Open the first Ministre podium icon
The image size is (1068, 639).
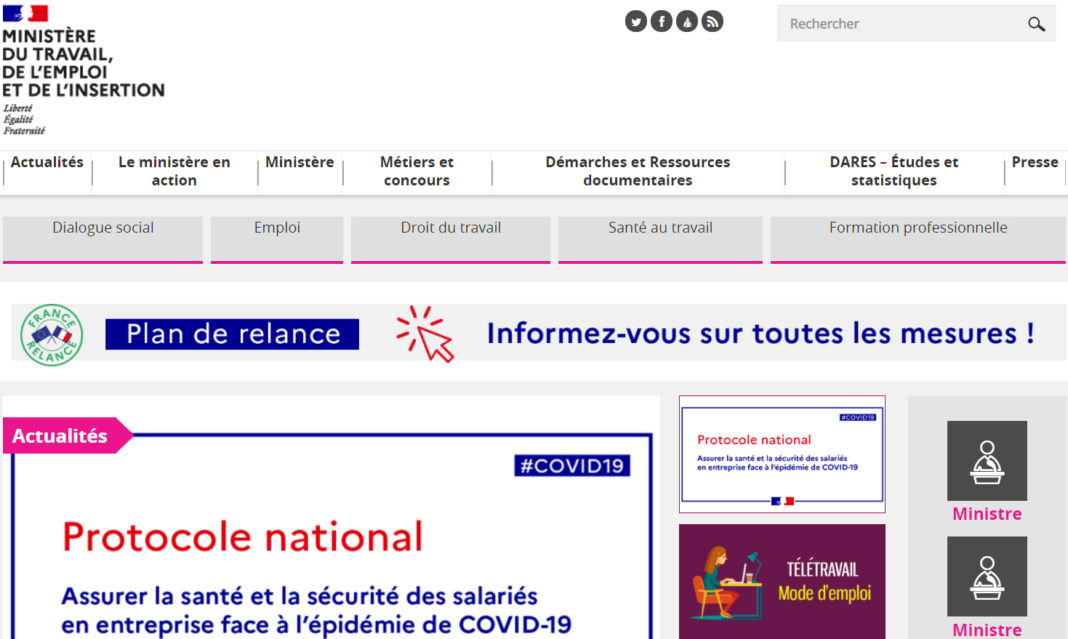(x=987, y=461)
